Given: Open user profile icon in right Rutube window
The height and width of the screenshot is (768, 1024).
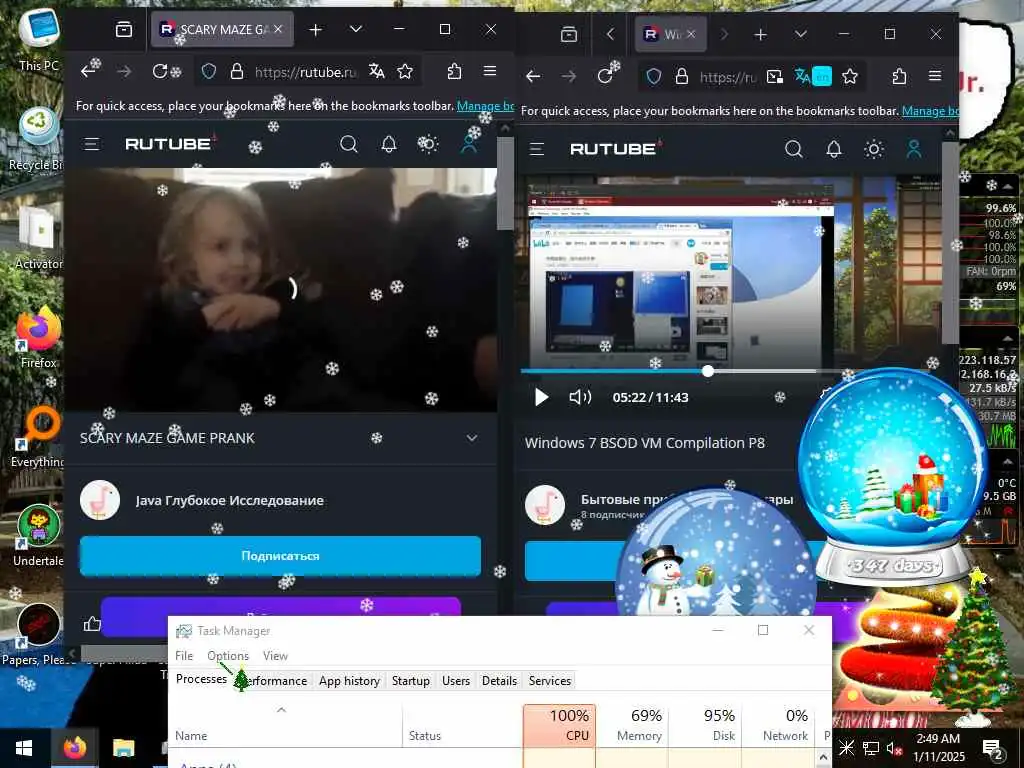Looking at the screenshot, I should pos(914,149).
